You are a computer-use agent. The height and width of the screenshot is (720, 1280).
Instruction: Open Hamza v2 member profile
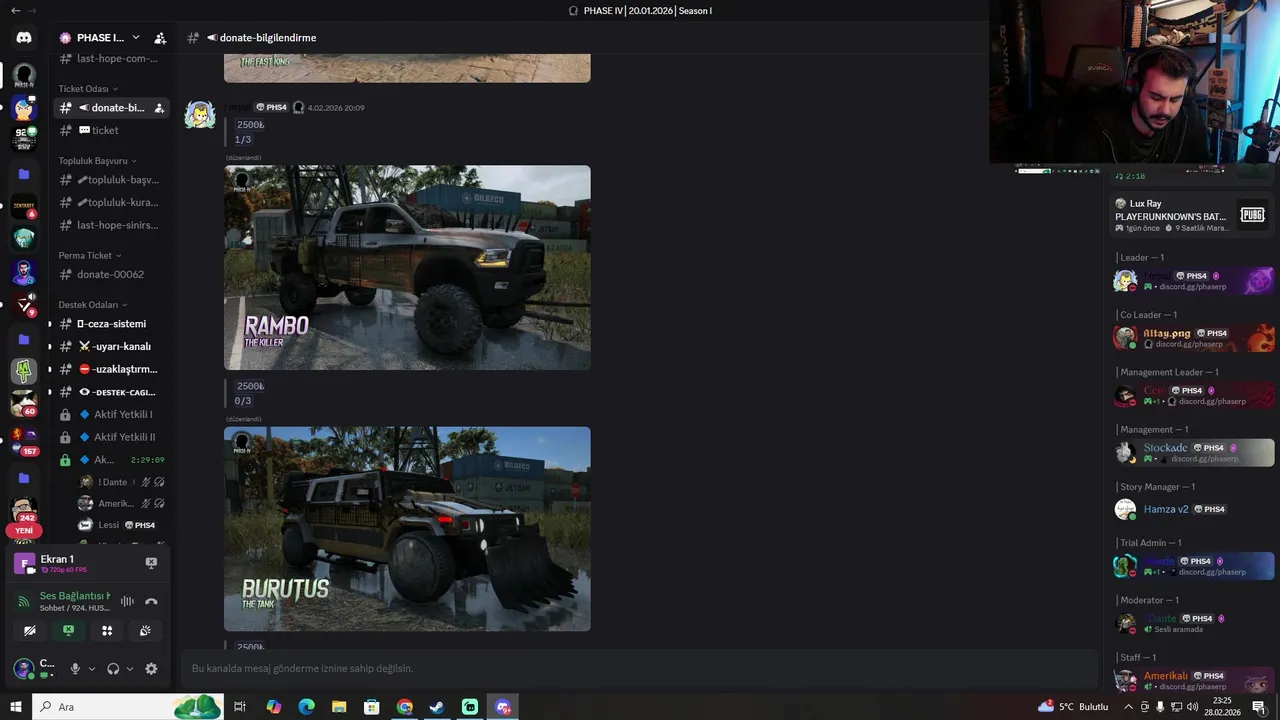(1193, 509)
